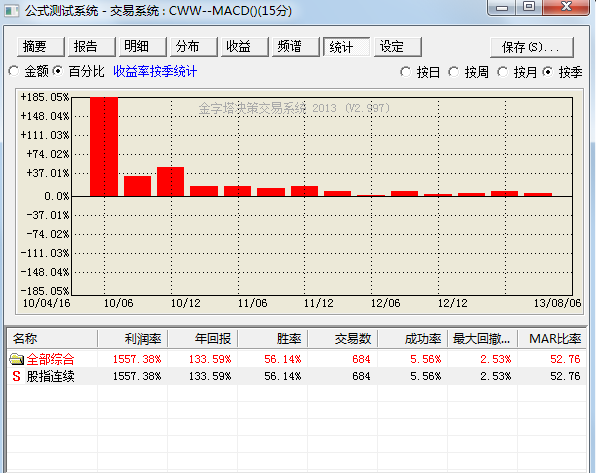The height and width of the screenshot is (473, 596).
Task: Click 56.14% win rate in 全部综合 row
Action: pos(282,359)
